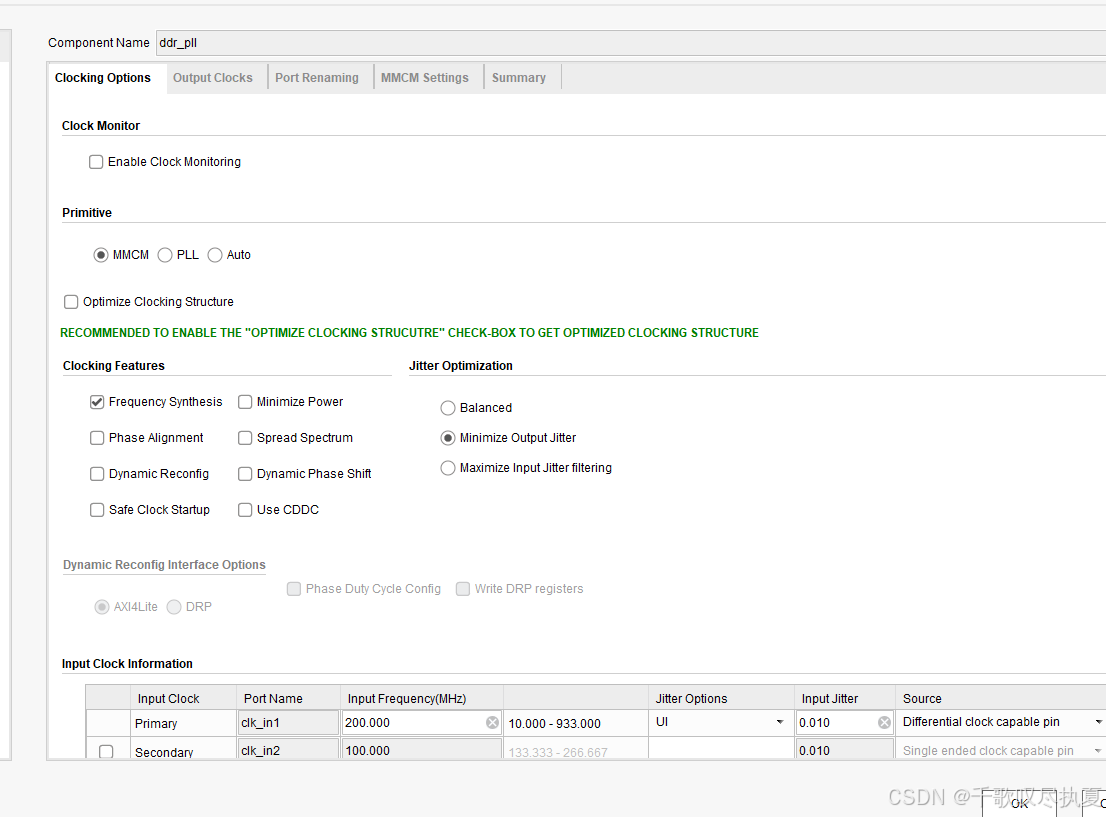
Task: Click the OK button
Action: (x=1019, y=804)
